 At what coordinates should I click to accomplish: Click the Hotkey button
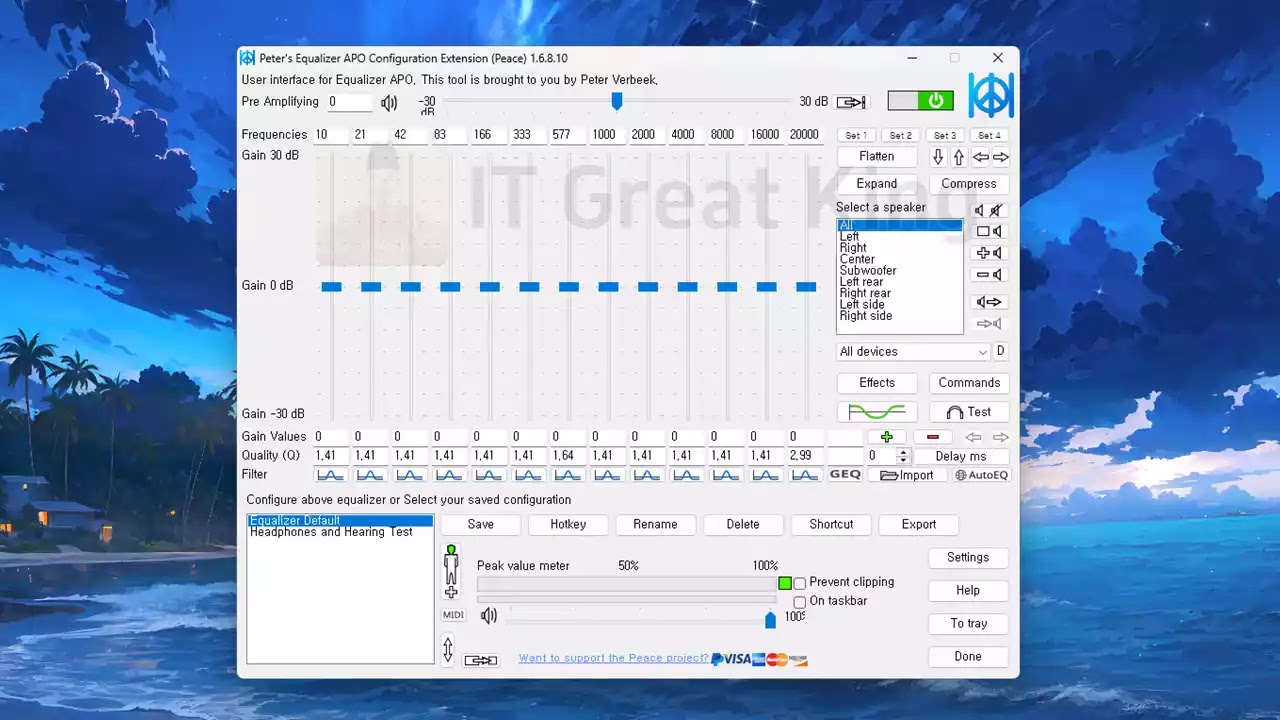[x=568, y=525]
